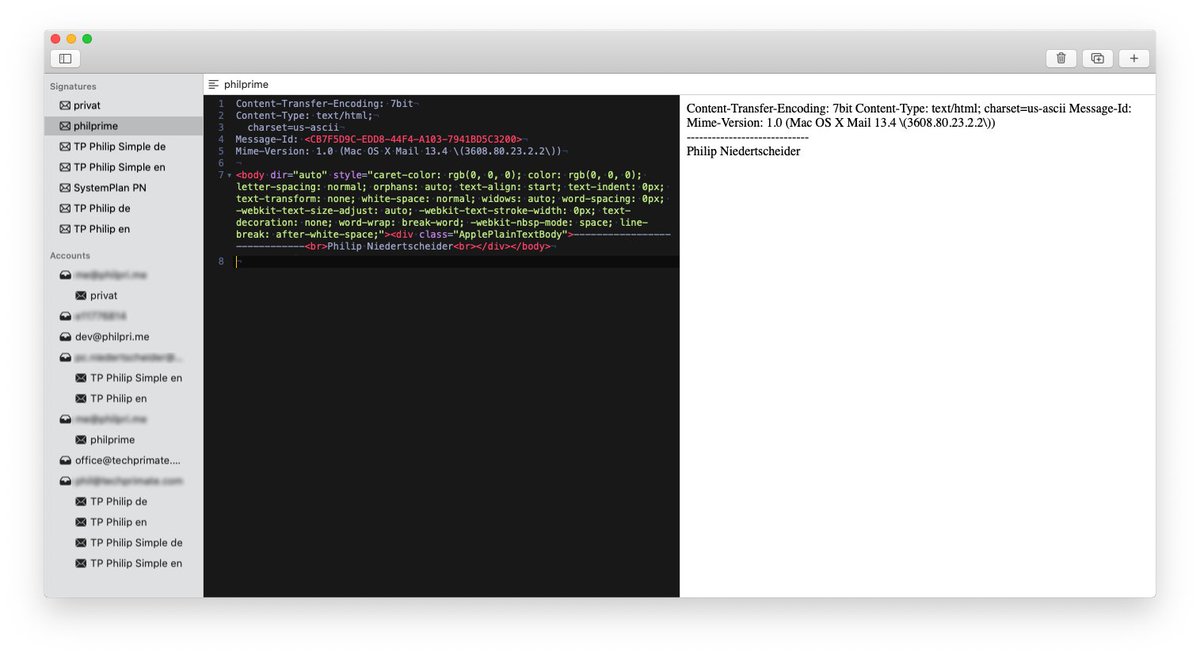
Task: Collapse the body tag with the line 7 fold arrow
Action: [229, 175]
